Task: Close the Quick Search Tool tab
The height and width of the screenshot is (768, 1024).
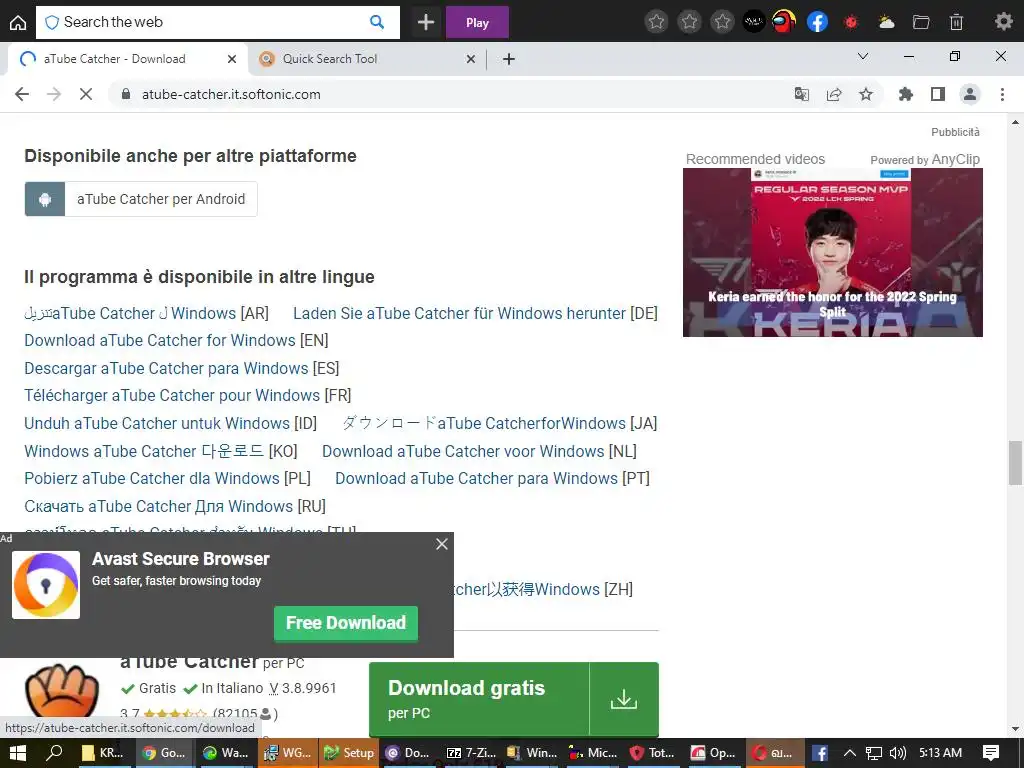Action: click(x=471, y=59)
